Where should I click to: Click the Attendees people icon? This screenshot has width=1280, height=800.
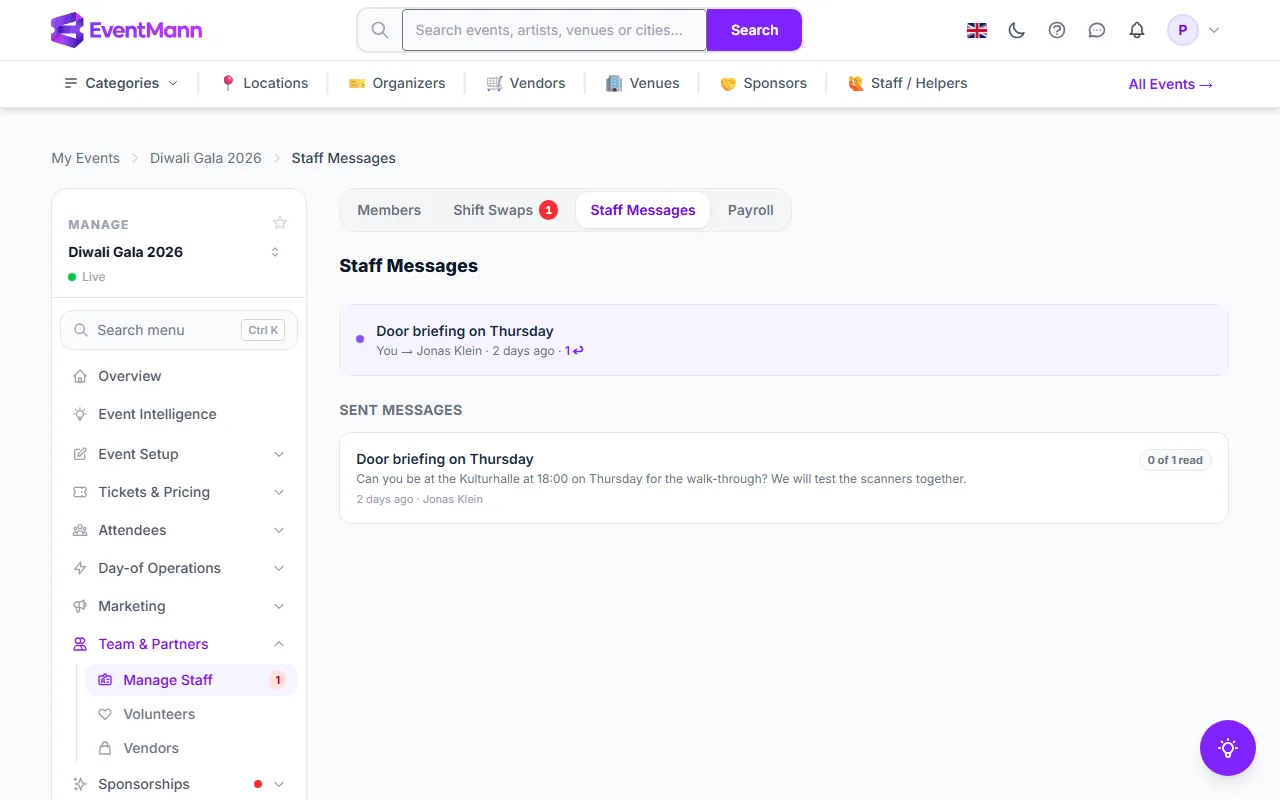[x=80, y=530]
